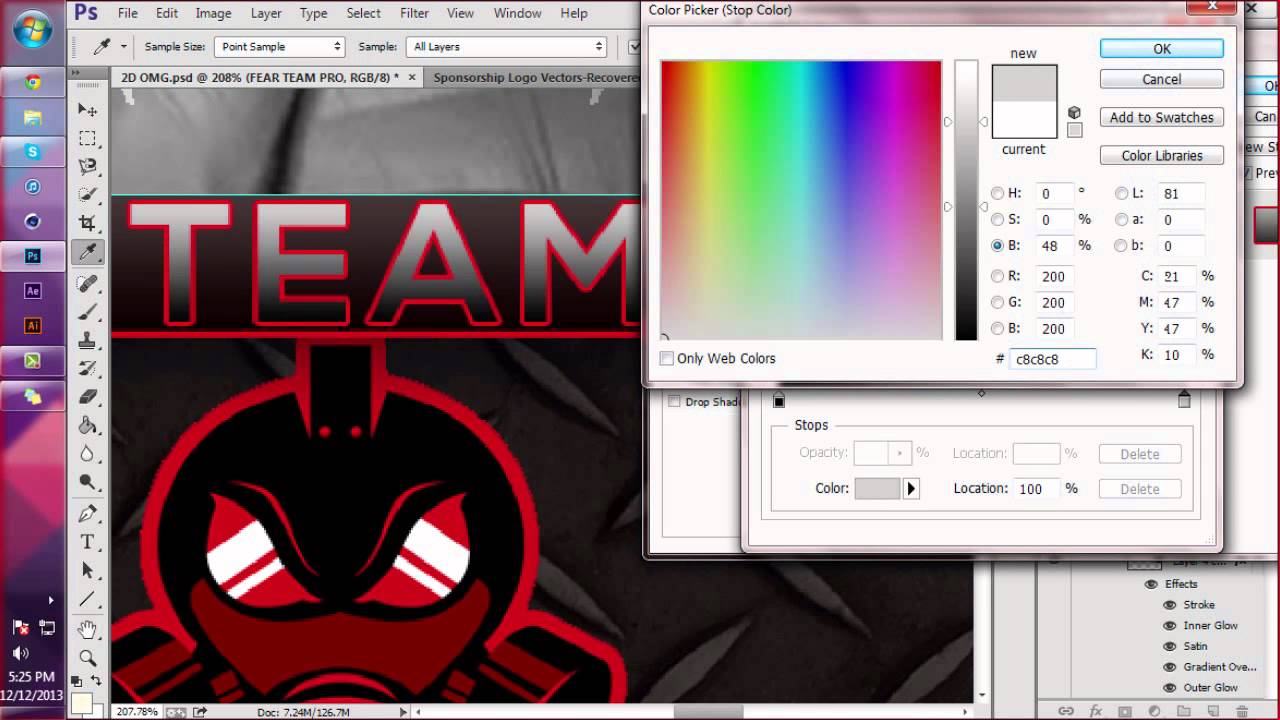Image resolution: width=1280 pixels, height=720 pixels.
Task: Select the Rectangular Marquee tool
Action: [88, 138]
